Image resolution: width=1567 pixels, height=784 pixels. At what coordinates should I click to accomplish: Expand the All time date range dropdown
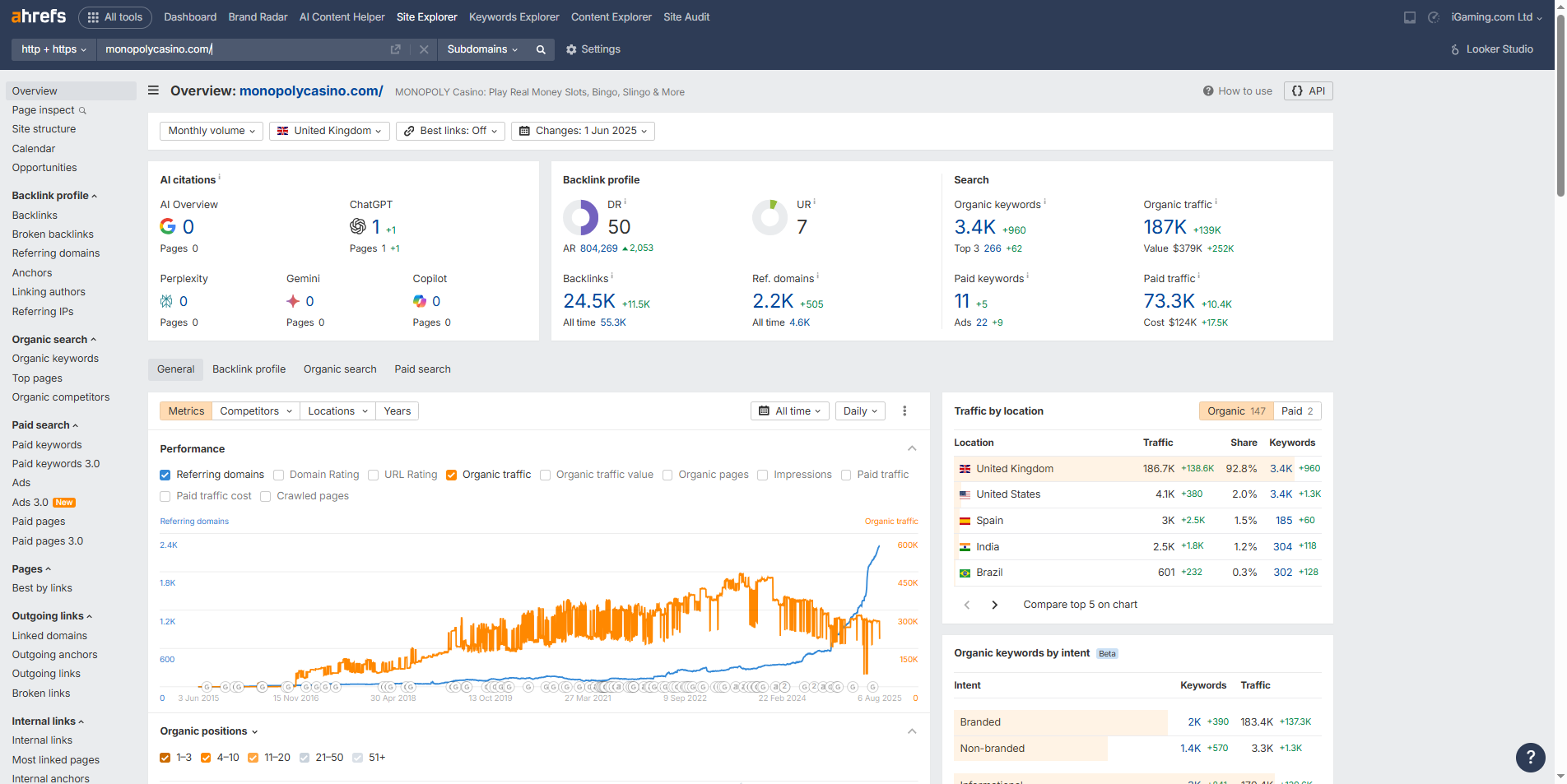point(789,411)
